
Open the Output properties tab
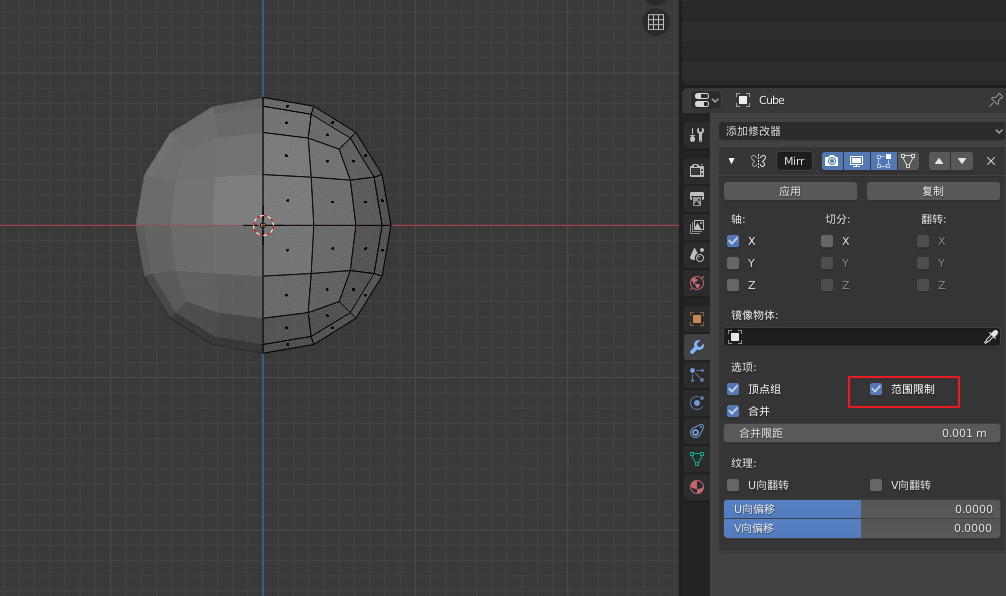point(697,198)
